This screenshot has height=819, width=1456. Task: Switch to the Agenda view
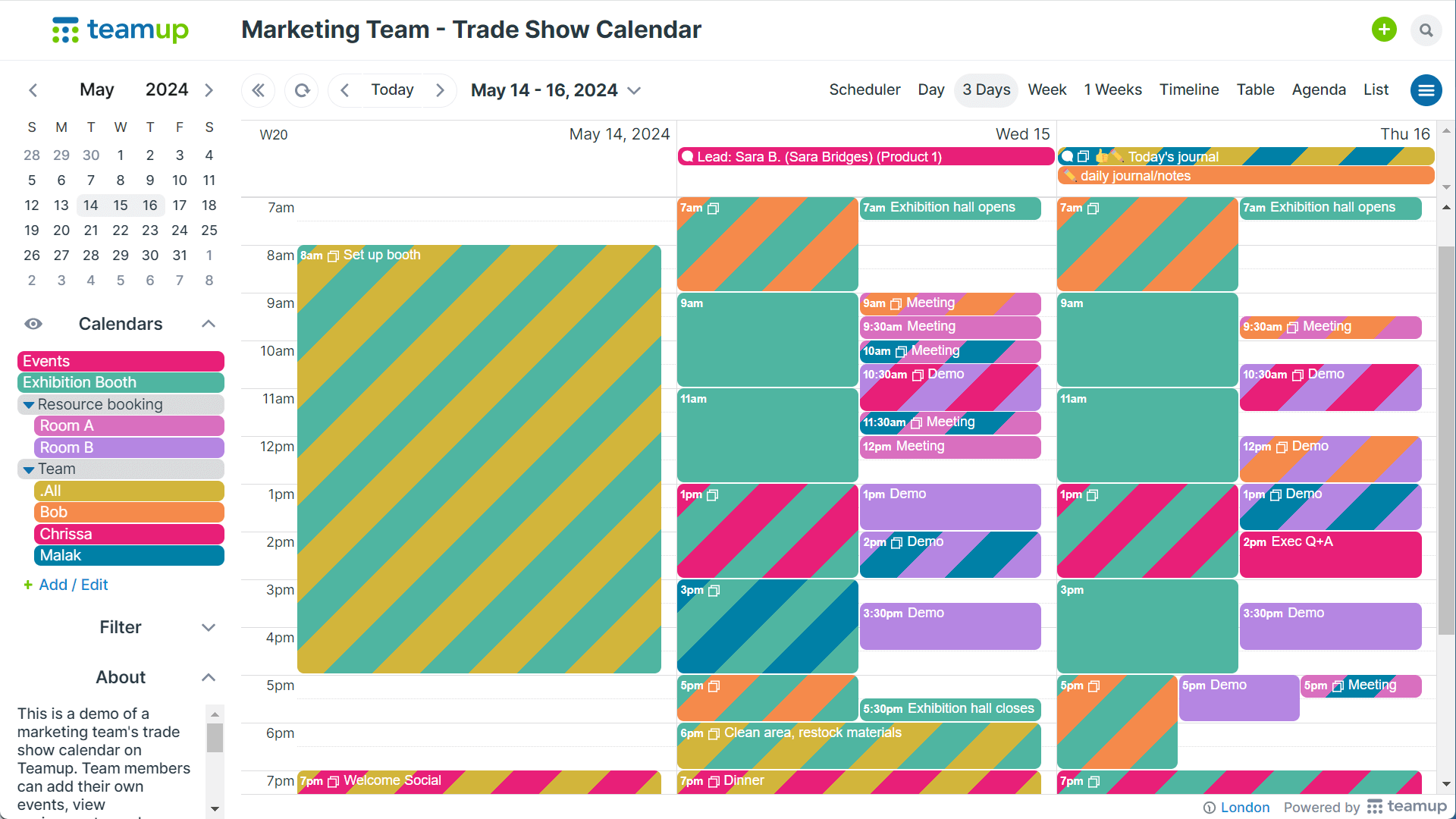click(x=1319, y=89)
